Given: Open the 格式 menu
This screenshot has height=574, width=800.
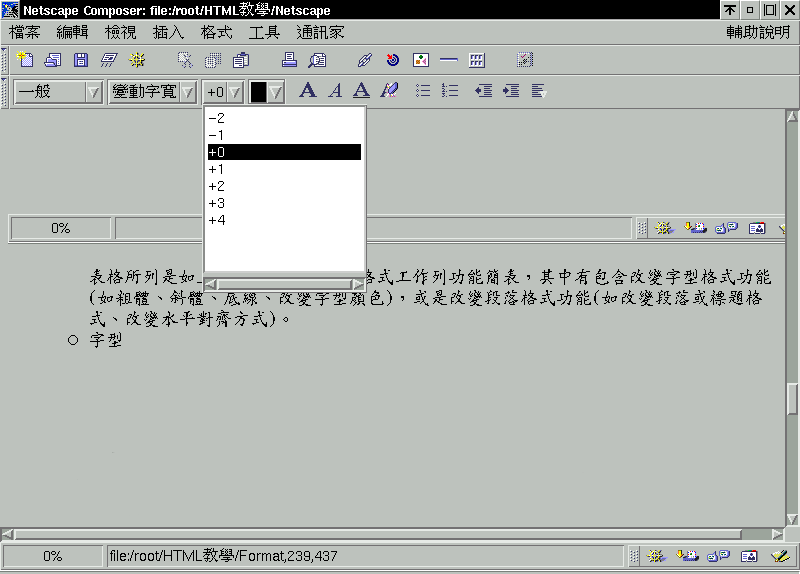Looking at the screenshot, I should tap(216, 32).
